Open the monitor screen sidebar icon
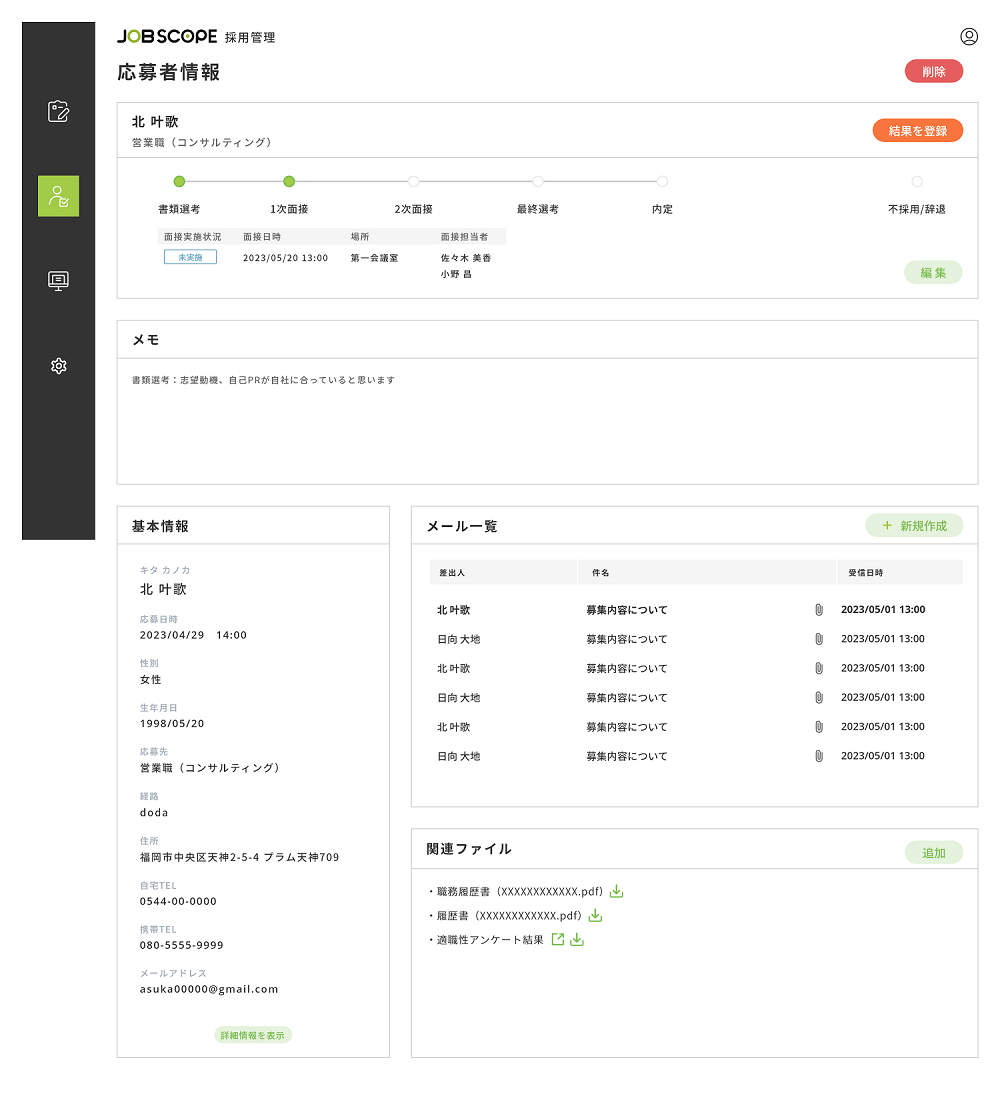The height and width of the screenshot is (1098, 1000). coord(58,281)
